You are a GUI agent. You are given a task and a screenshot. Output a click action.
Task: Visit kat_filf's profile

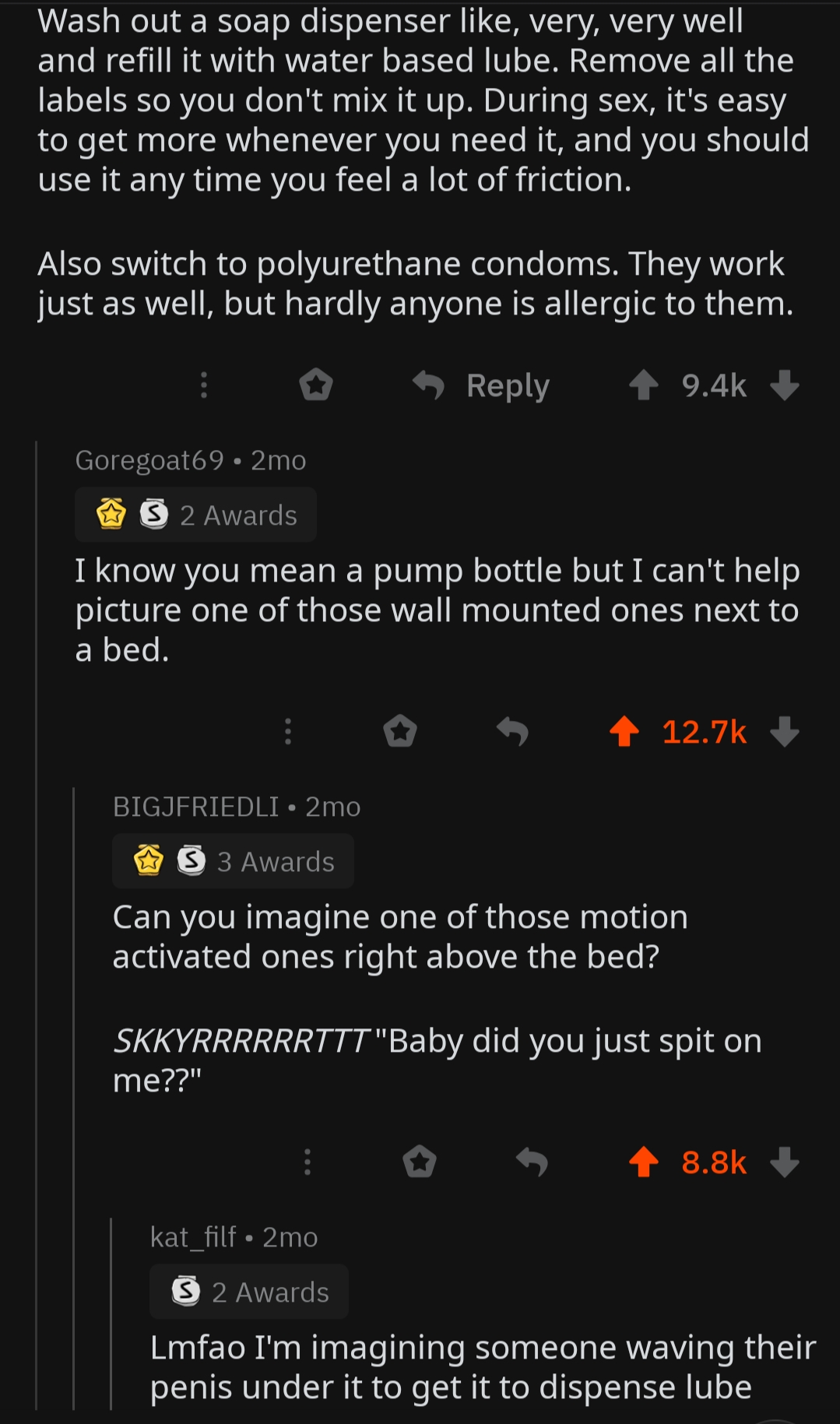193,1237
